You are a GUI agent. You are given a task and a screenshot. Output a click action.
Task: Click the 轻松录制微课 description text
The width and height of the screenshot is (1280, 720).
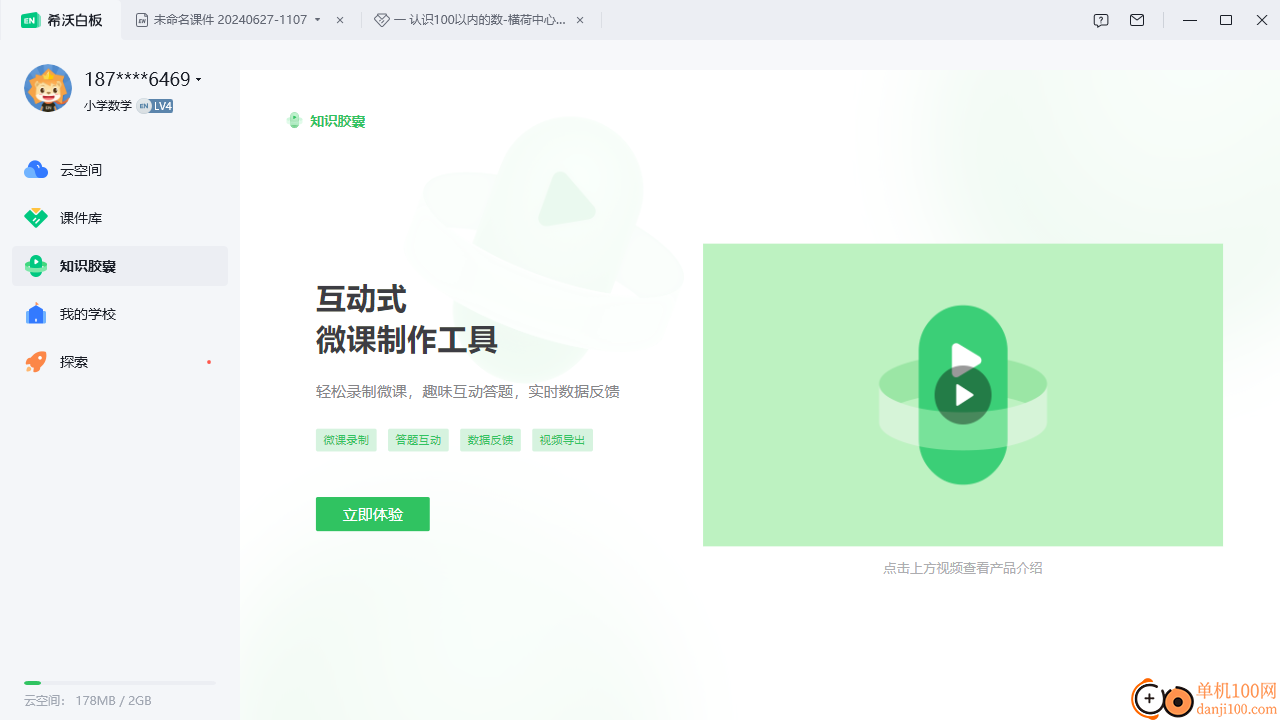[x=468, y=392]
